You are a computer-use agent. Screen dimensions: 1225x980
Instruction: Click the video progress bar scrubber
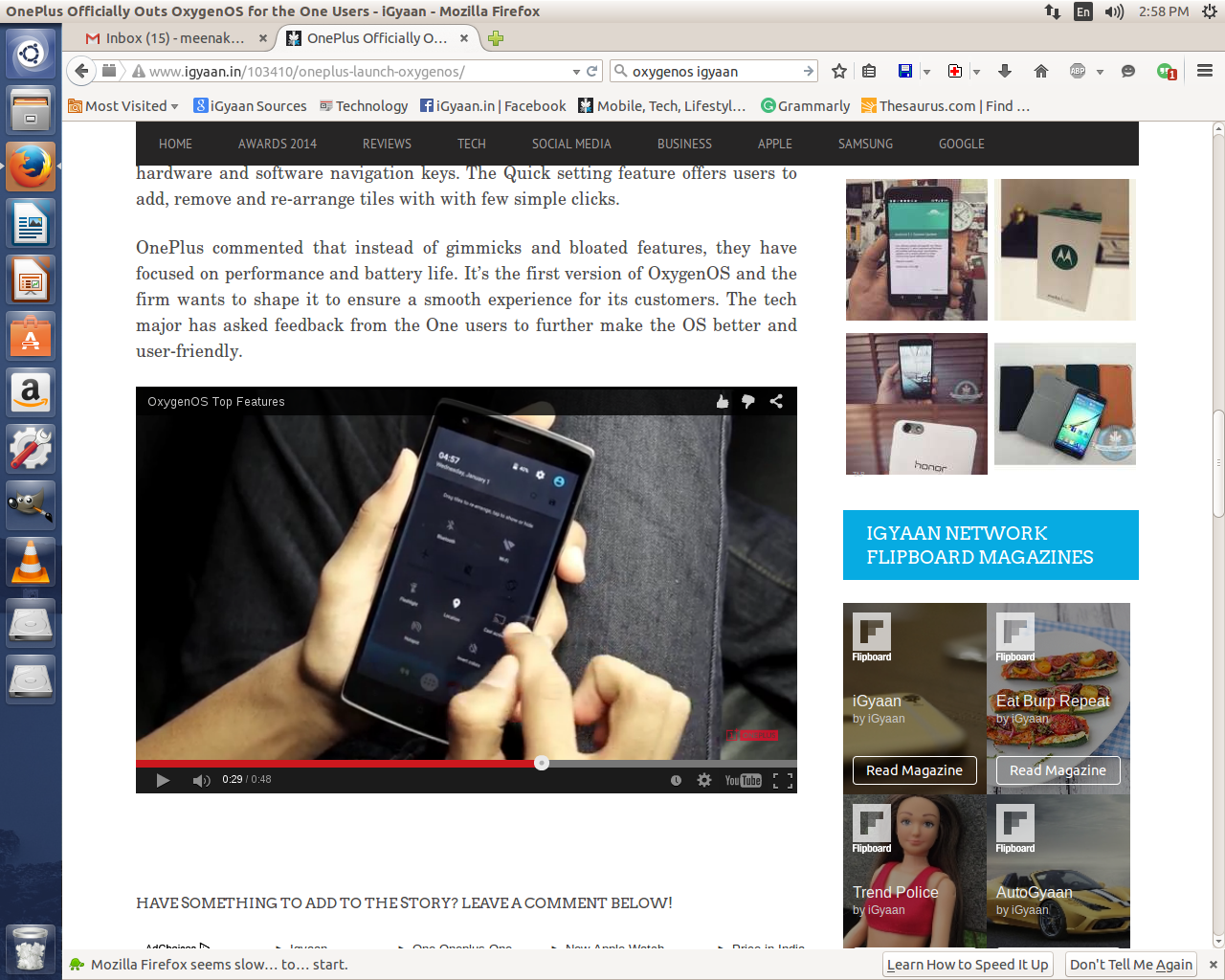pos(542,763)
